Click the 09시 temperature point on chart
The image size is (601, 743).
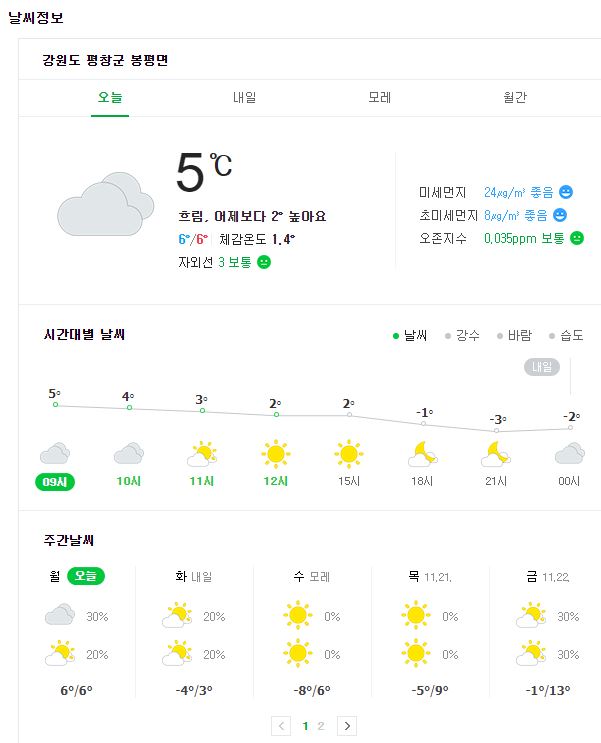point(55,404)
